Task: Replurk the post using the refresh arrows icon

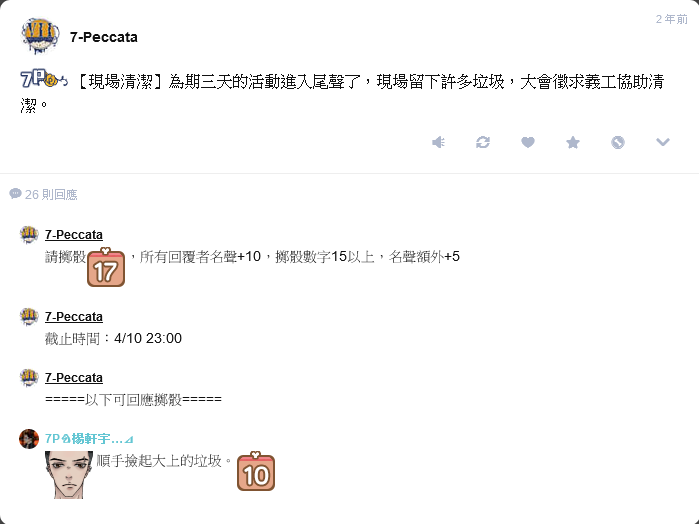Action: point(483,142)
